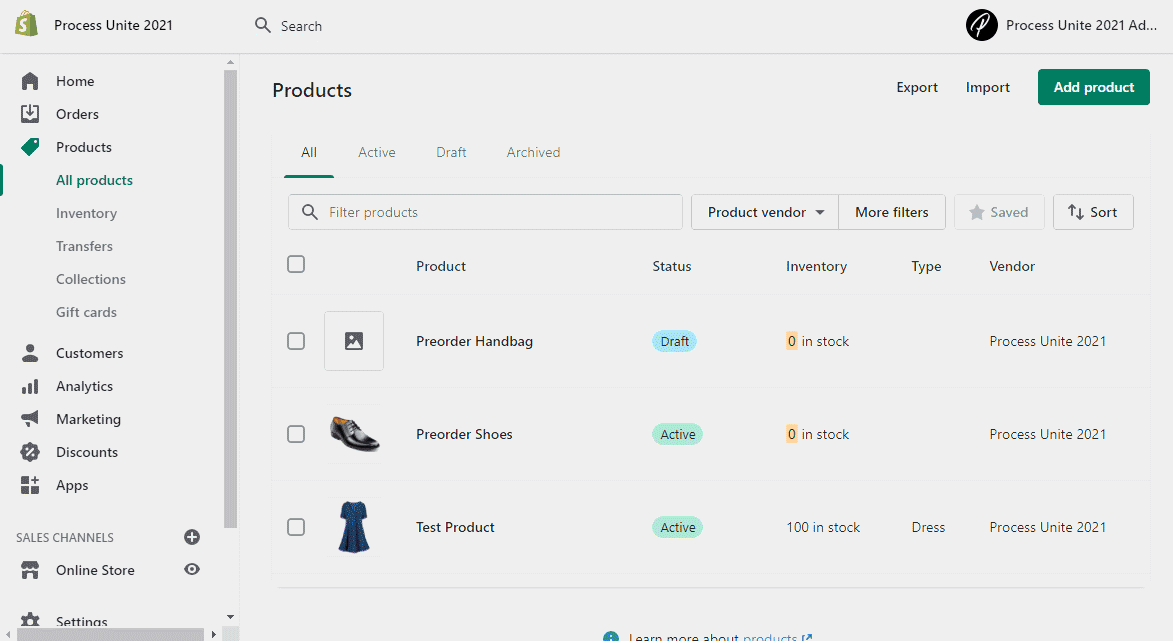Click the Analytics bar chart icon
This screenshot has width=1173, height=641.
point(30,386)
